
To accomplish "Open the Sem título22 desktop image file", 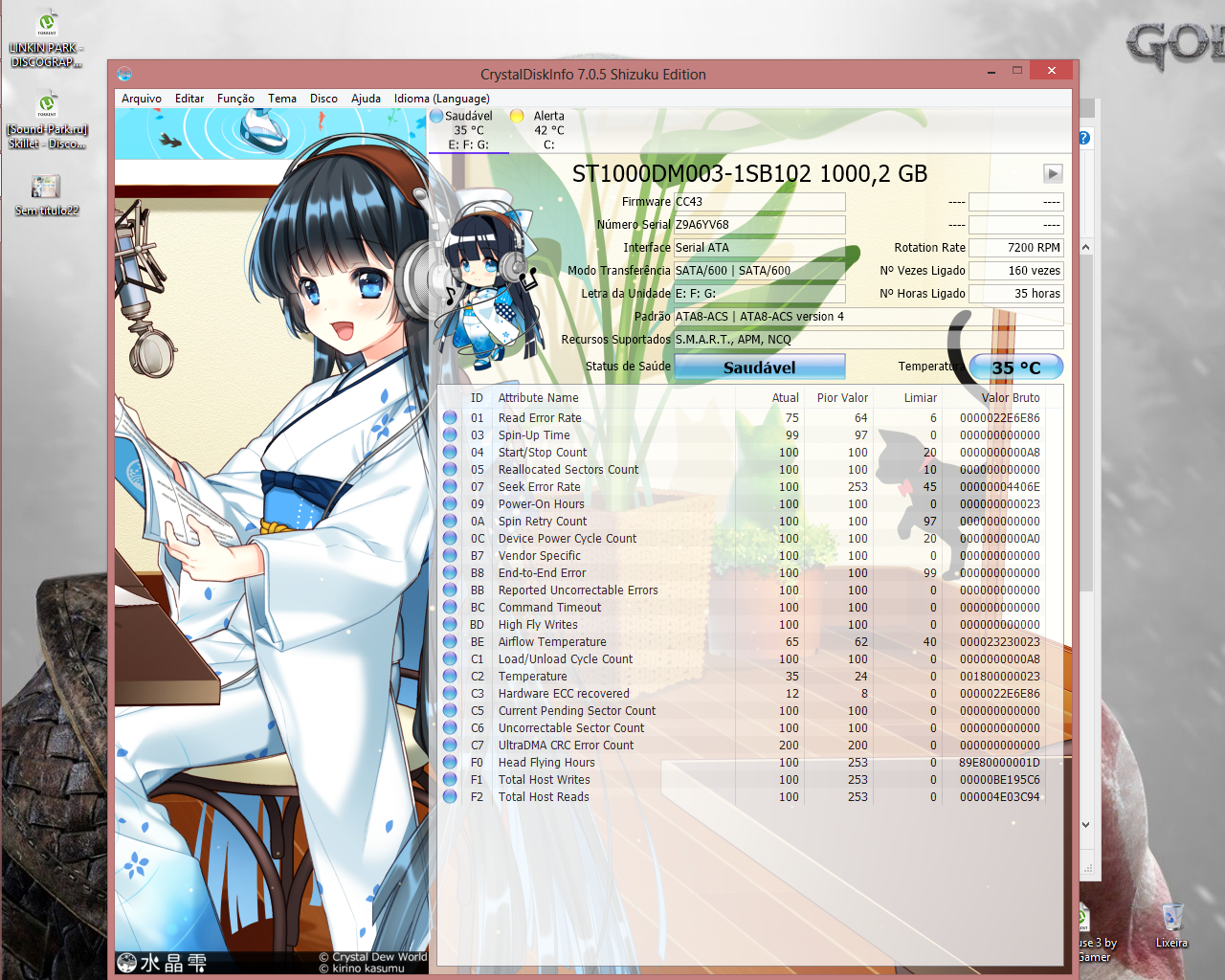I will coord(46,194).
